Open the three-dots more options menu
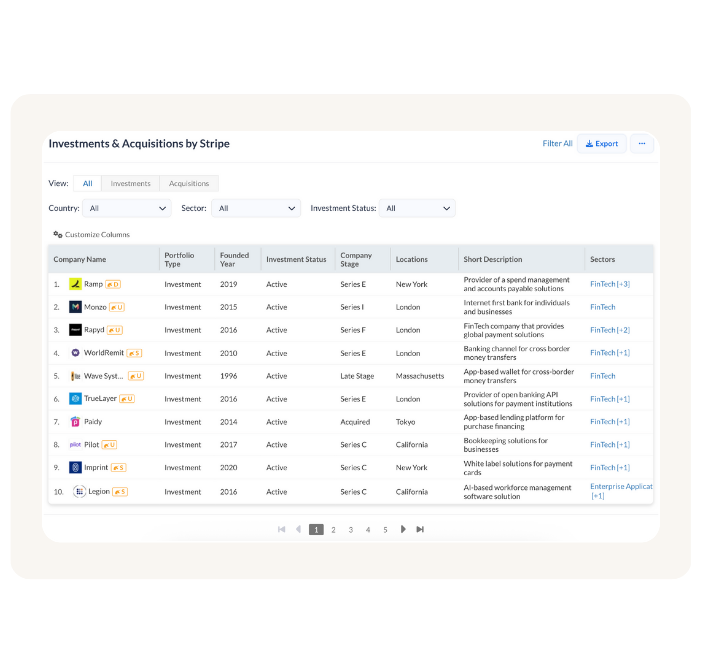702x665 pixels. [x=642, y=144]
